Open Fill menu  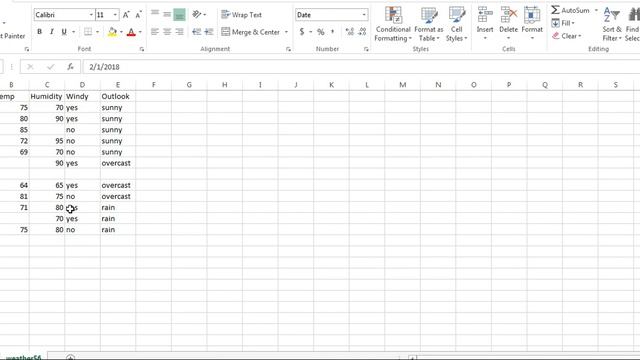tap(563, 23)
